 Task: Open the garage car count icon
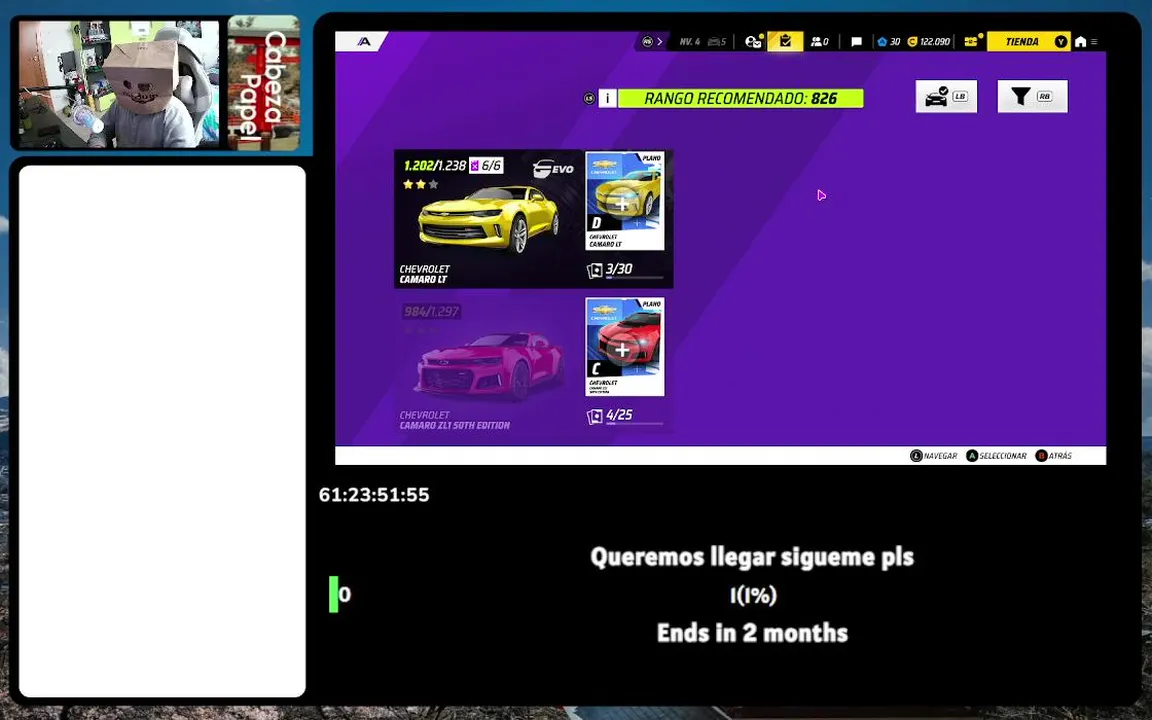pyautogui.click(x=717, y=42)
